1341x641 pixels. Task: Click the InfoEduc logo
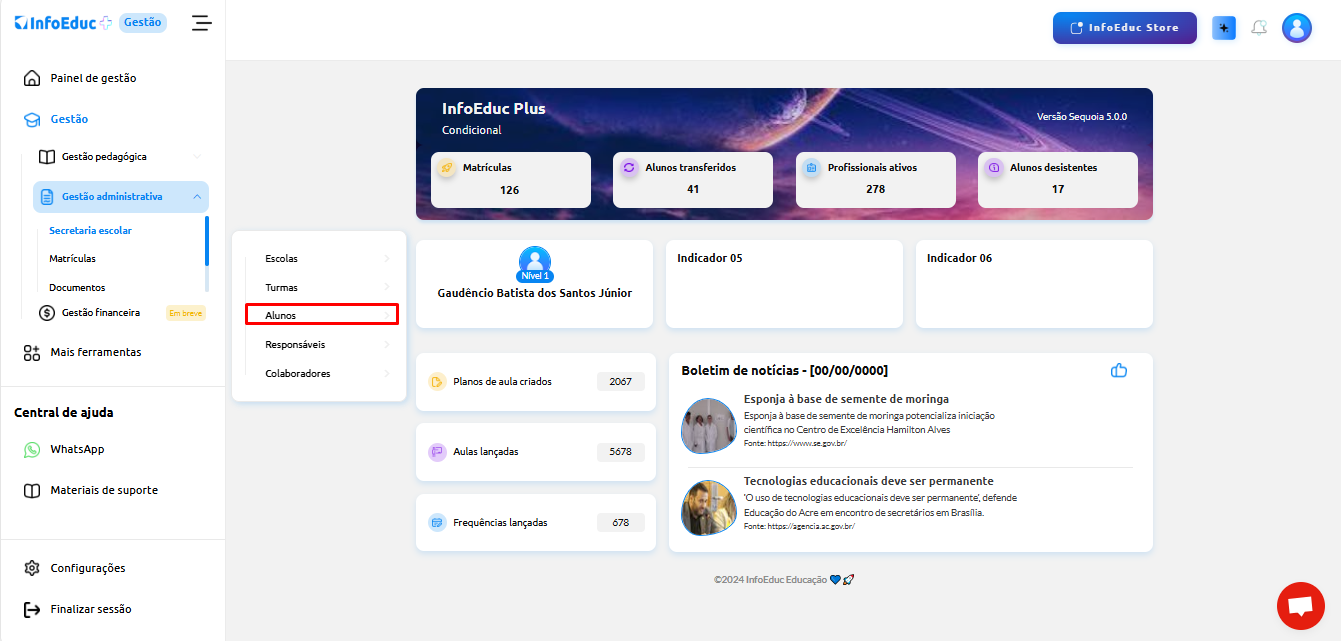[63, 22]
